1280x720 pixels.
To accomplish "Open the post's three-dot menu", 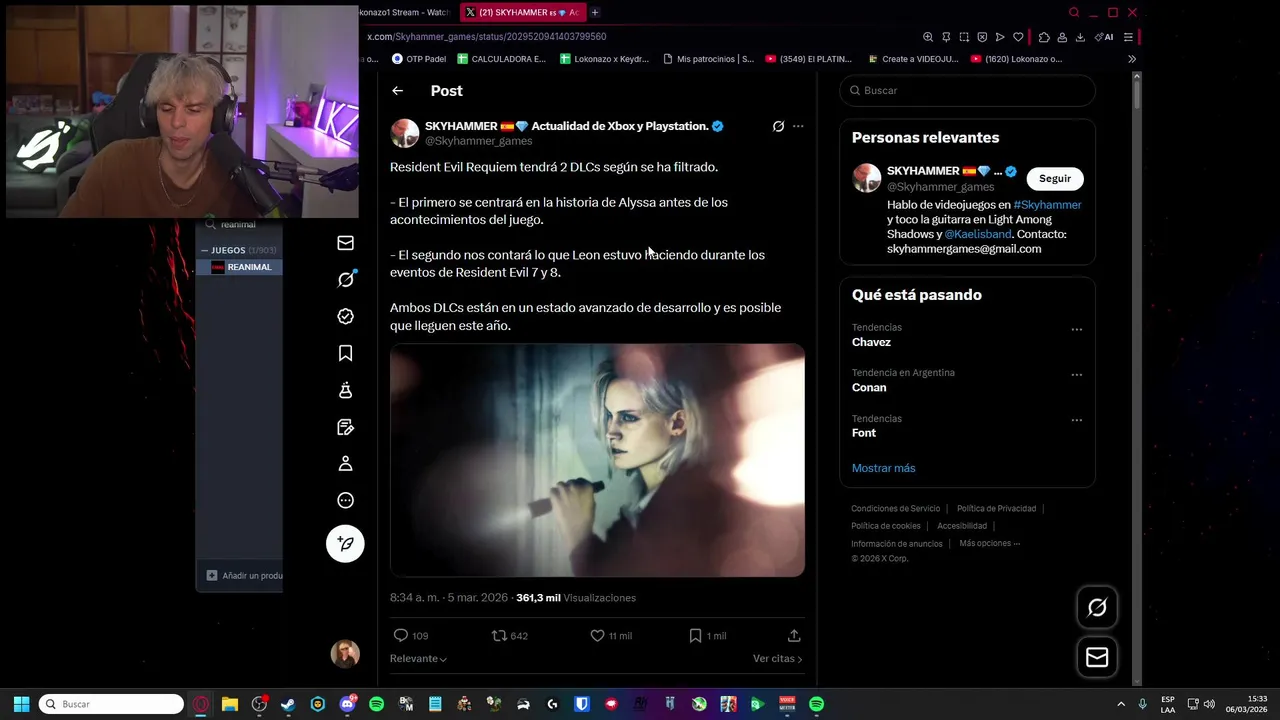I will click(x=798, y=126).
